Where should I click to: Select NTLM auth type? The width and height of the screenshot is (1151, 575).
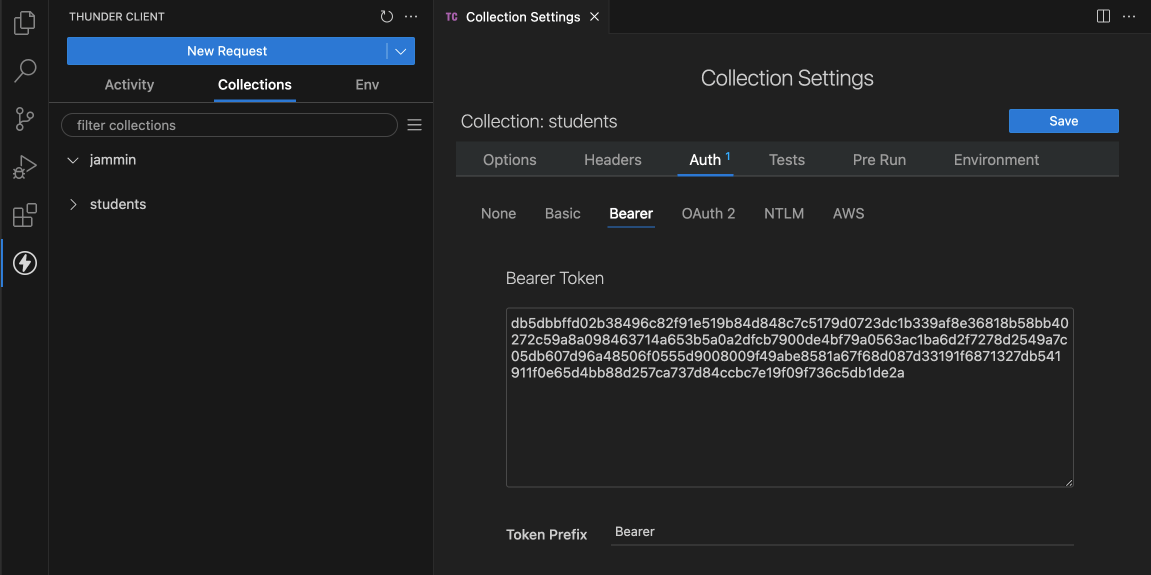(x=784, y=214)
